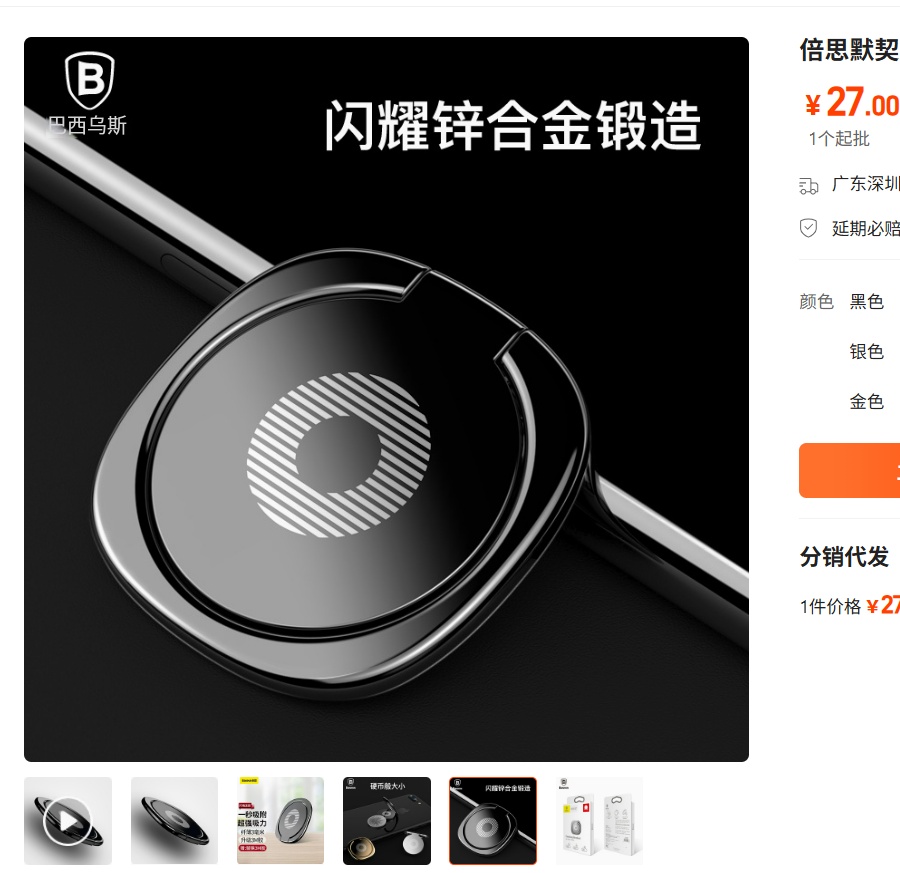Select the second ring holder thumbnail
Viewport: 900px width, 873px height.
coord(174,821)
